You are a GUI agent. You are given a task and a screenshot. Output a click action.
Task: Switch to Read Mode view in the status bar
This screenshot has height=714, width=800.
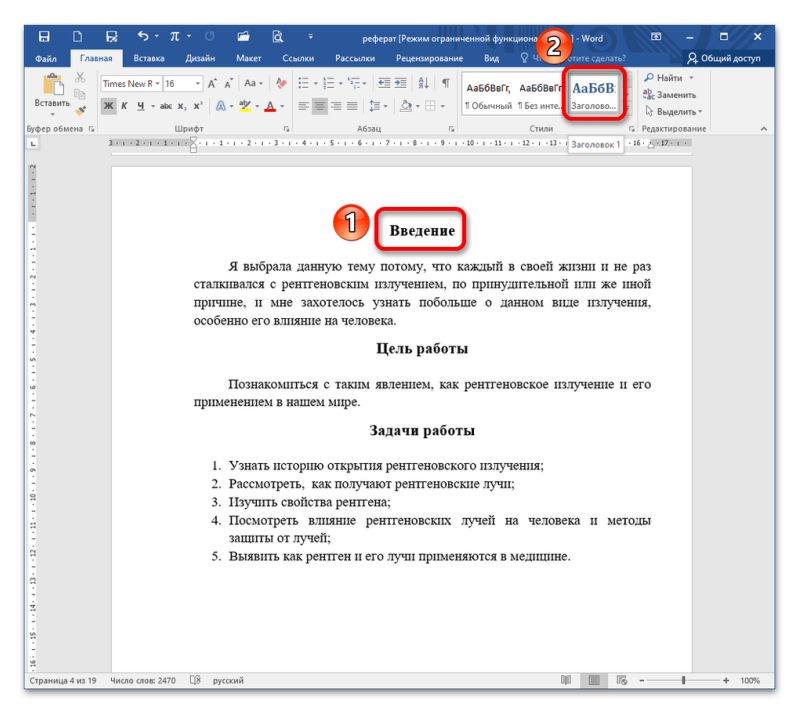[x=566, y=680]
